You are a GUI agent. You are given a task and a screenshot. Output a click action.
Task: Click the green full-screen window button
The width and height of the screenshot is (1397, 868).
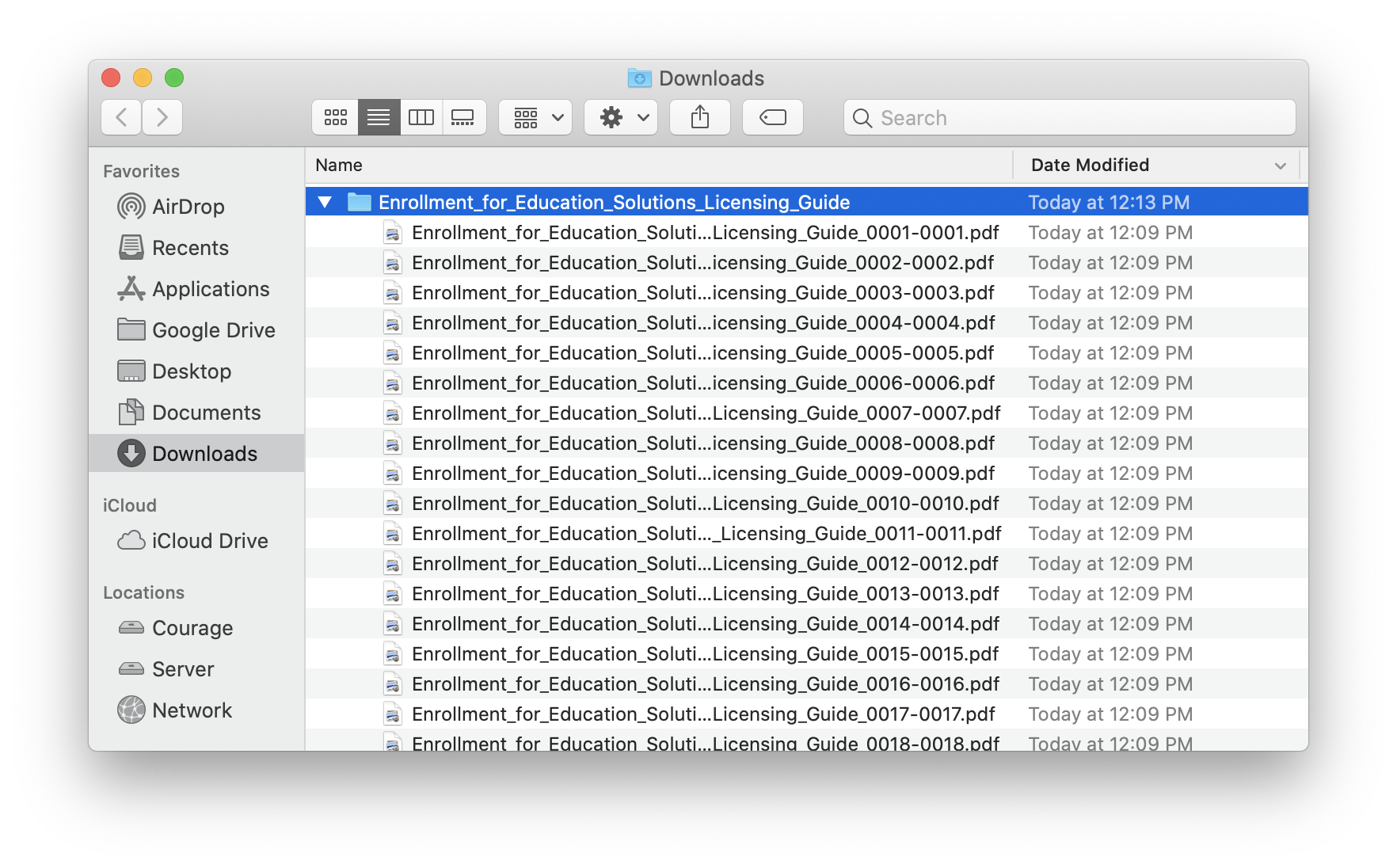pyautogui.click(x=174, y=78)
